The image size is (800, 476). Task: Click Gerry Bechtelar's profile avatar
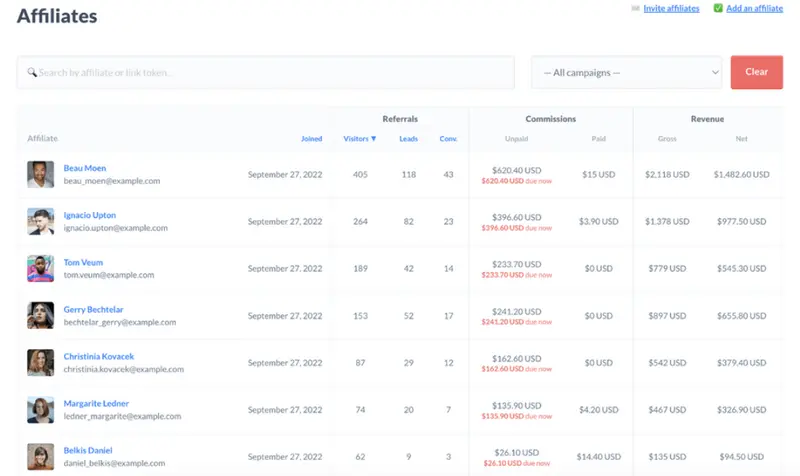(x=40, y=315)
